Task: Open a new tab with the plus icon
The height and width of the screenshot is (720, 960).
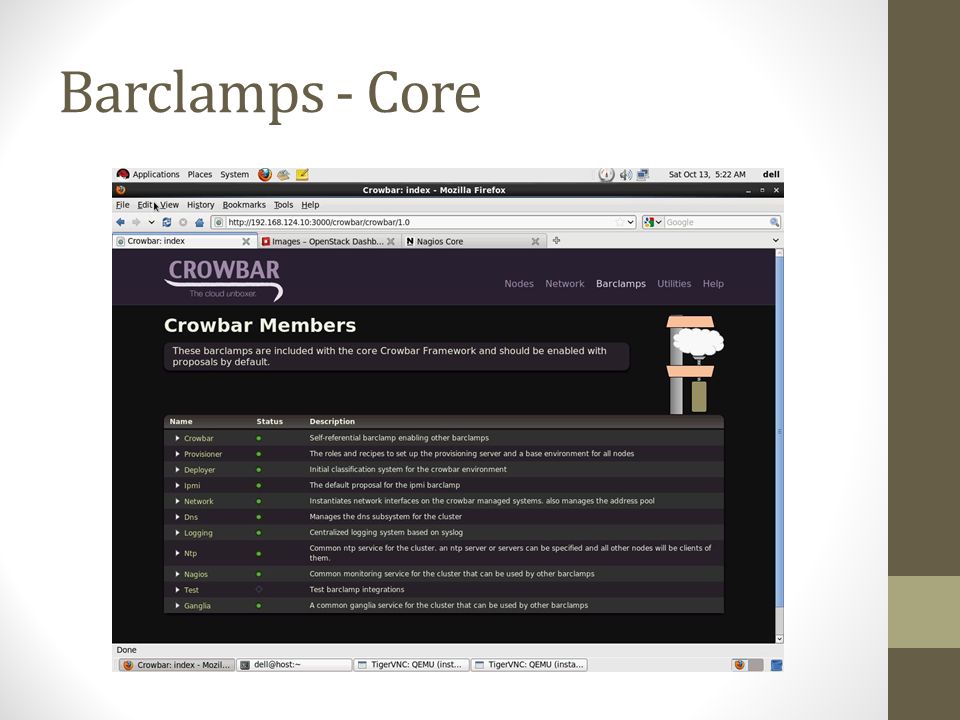Action: point(557,241)
